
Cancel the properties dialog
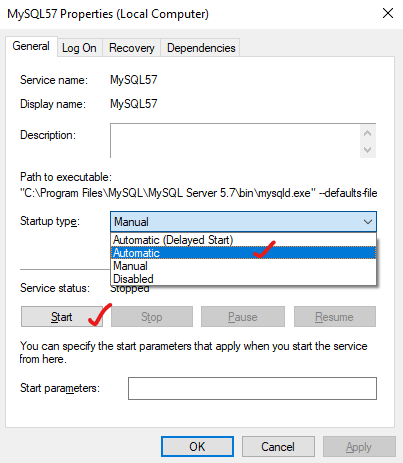coord(278,447)
